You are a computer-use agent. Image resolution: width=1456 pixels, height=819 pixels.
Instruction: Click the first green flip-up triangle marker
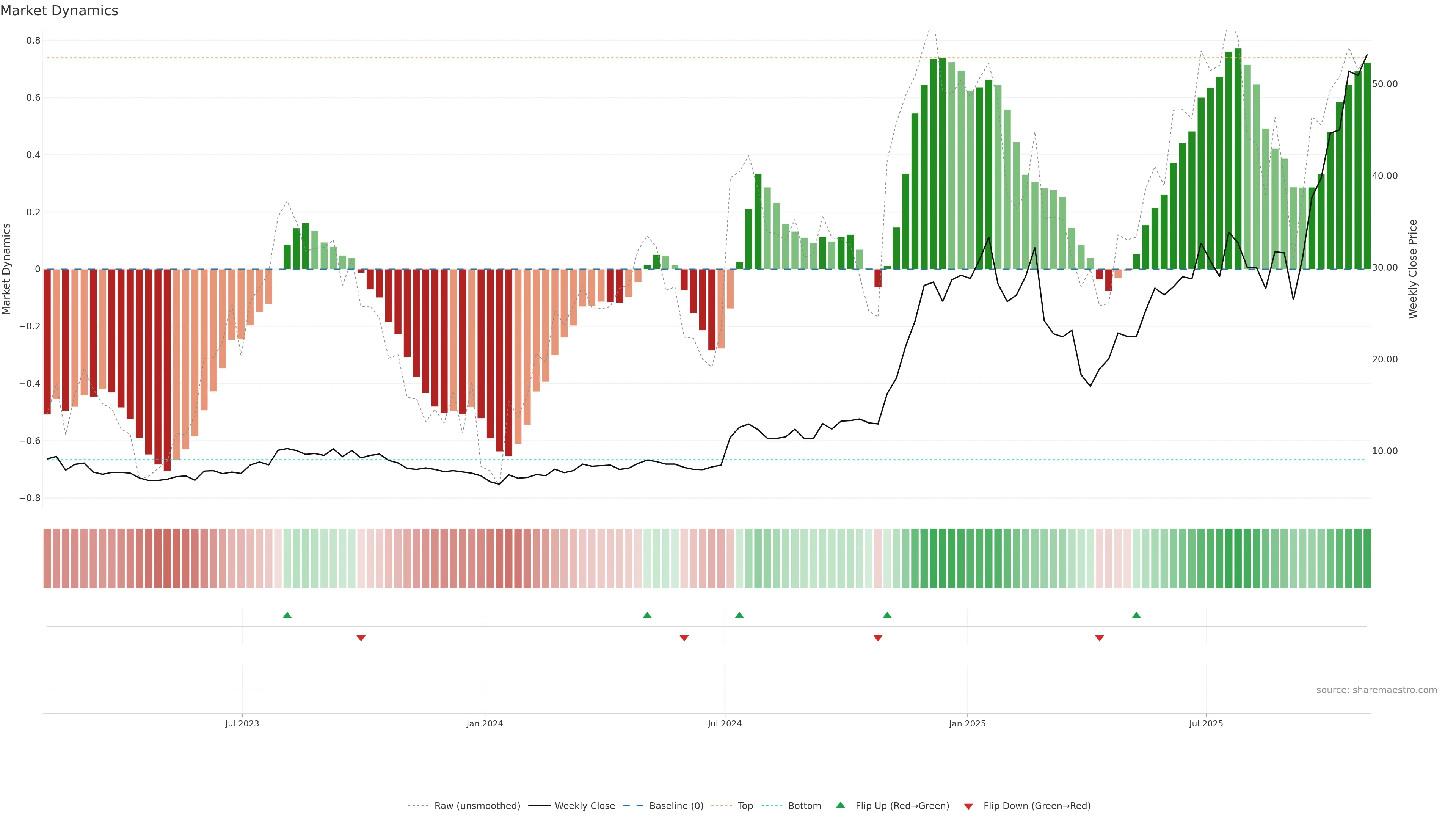tap(287, 615)
